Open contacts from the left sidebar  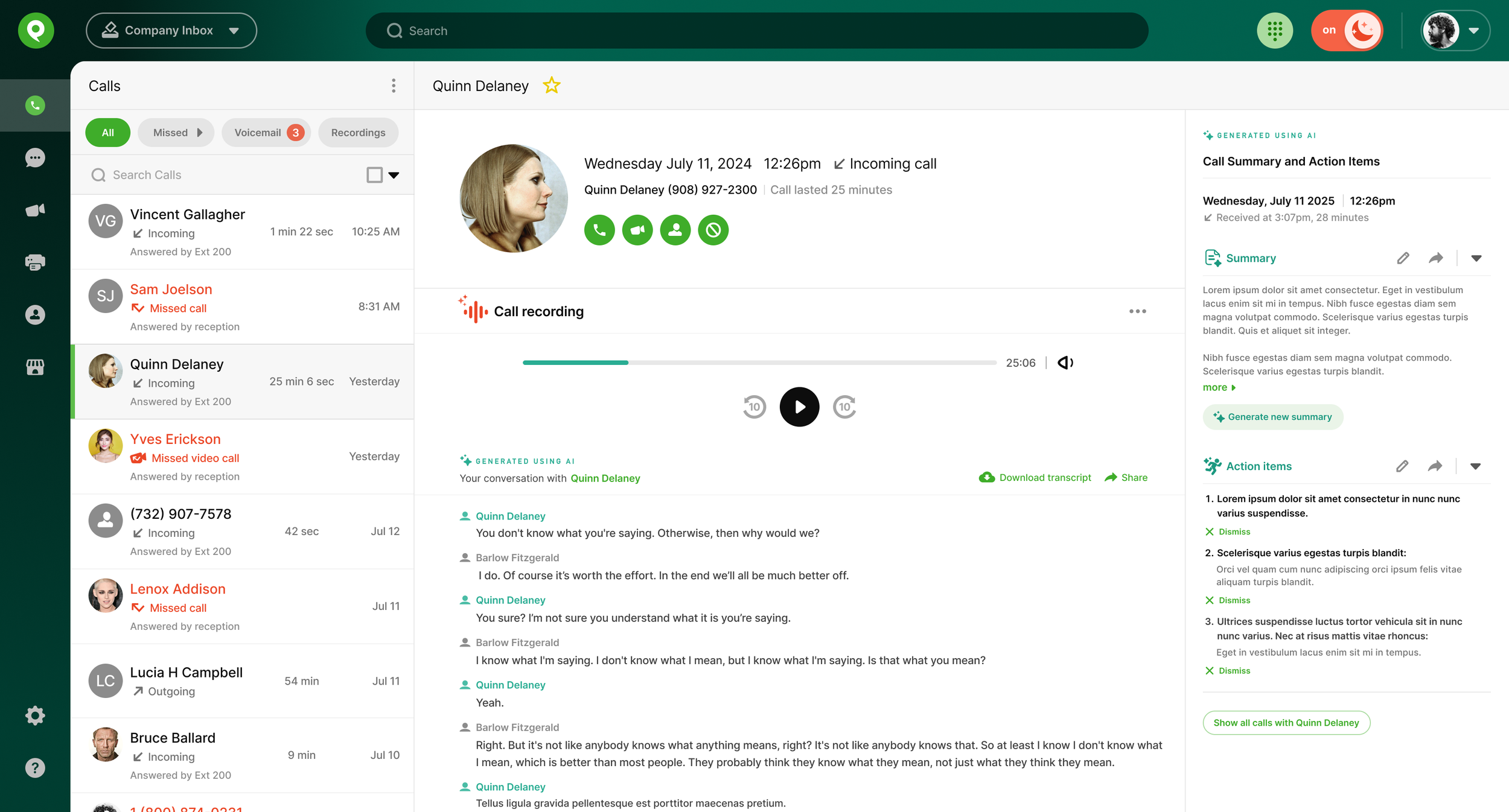pyautogui.click(x=34, y=314)
